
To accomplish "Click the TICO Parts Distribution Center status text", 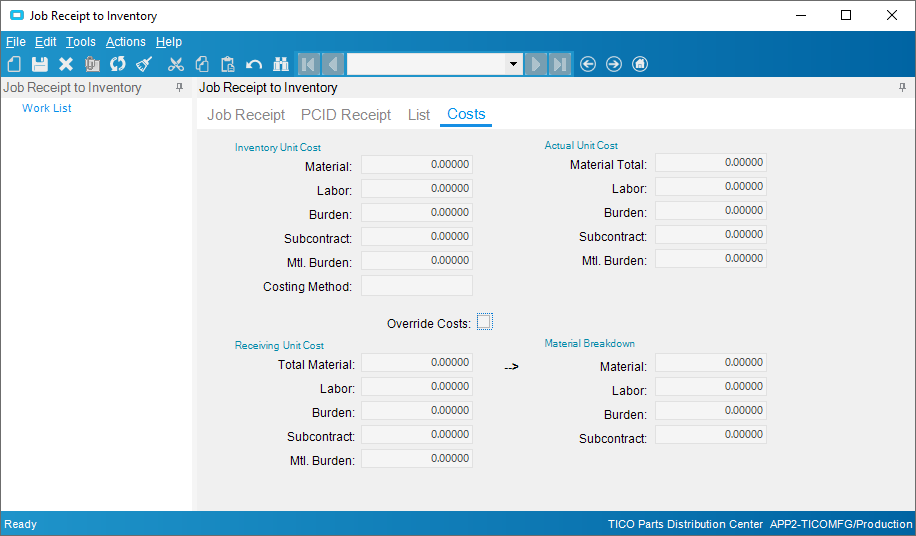I will coord(685,524).
